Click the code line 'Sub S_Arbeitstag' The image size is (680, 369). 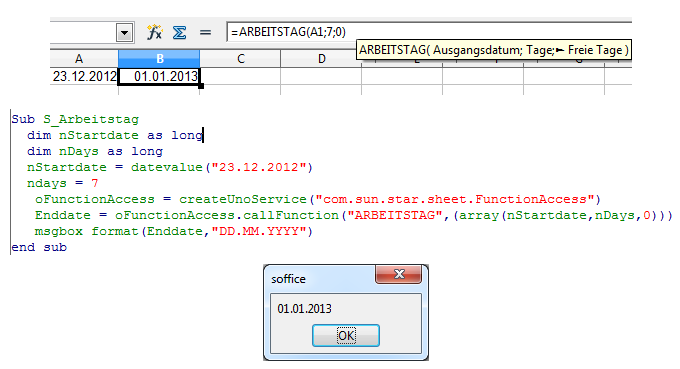75,119
